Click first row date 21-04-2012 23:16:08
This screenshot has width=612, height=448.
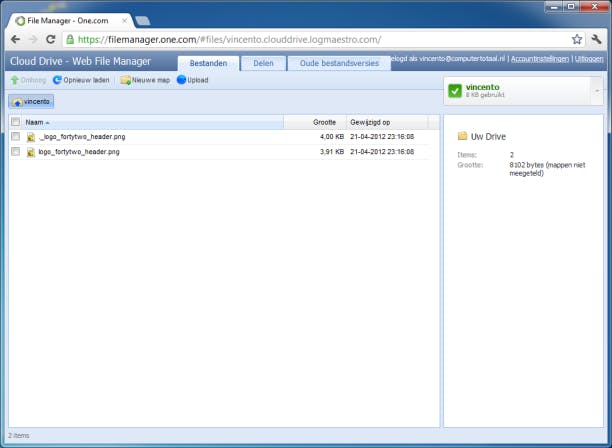click(382, 137)
